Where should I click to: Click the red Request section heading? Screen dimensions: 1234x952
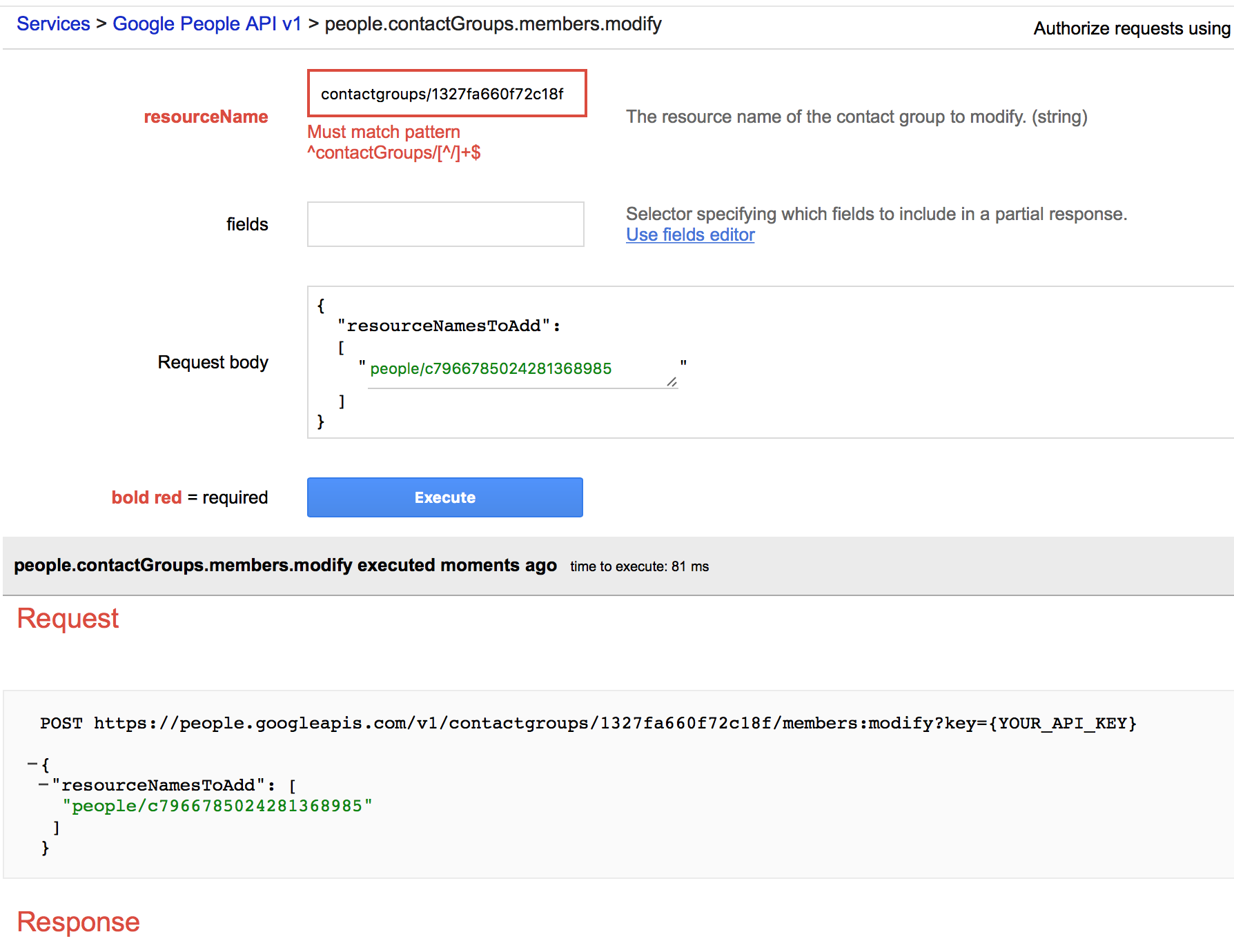point(68,618)
